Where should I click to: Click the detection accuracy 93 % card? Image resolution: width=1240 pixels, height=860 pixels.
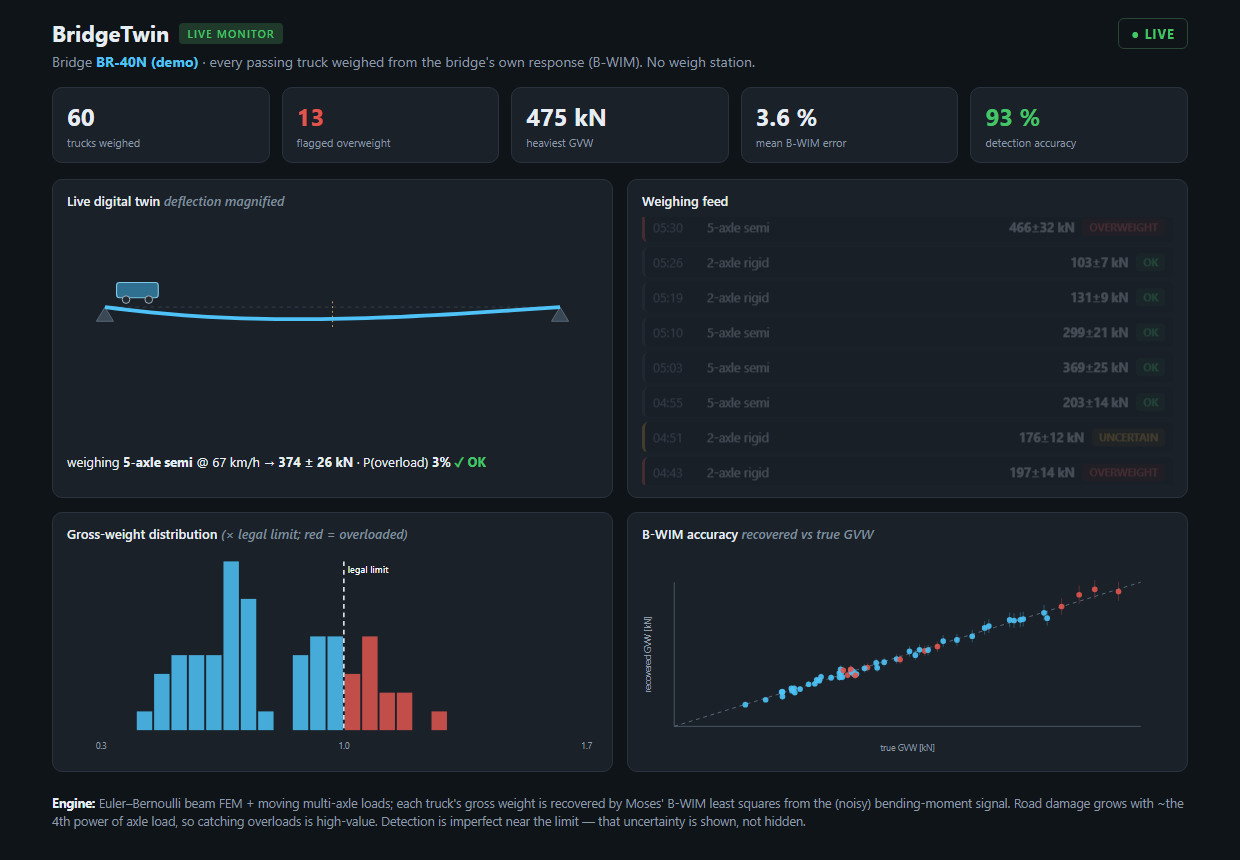pyautogui.click(x=1079, y=125)
